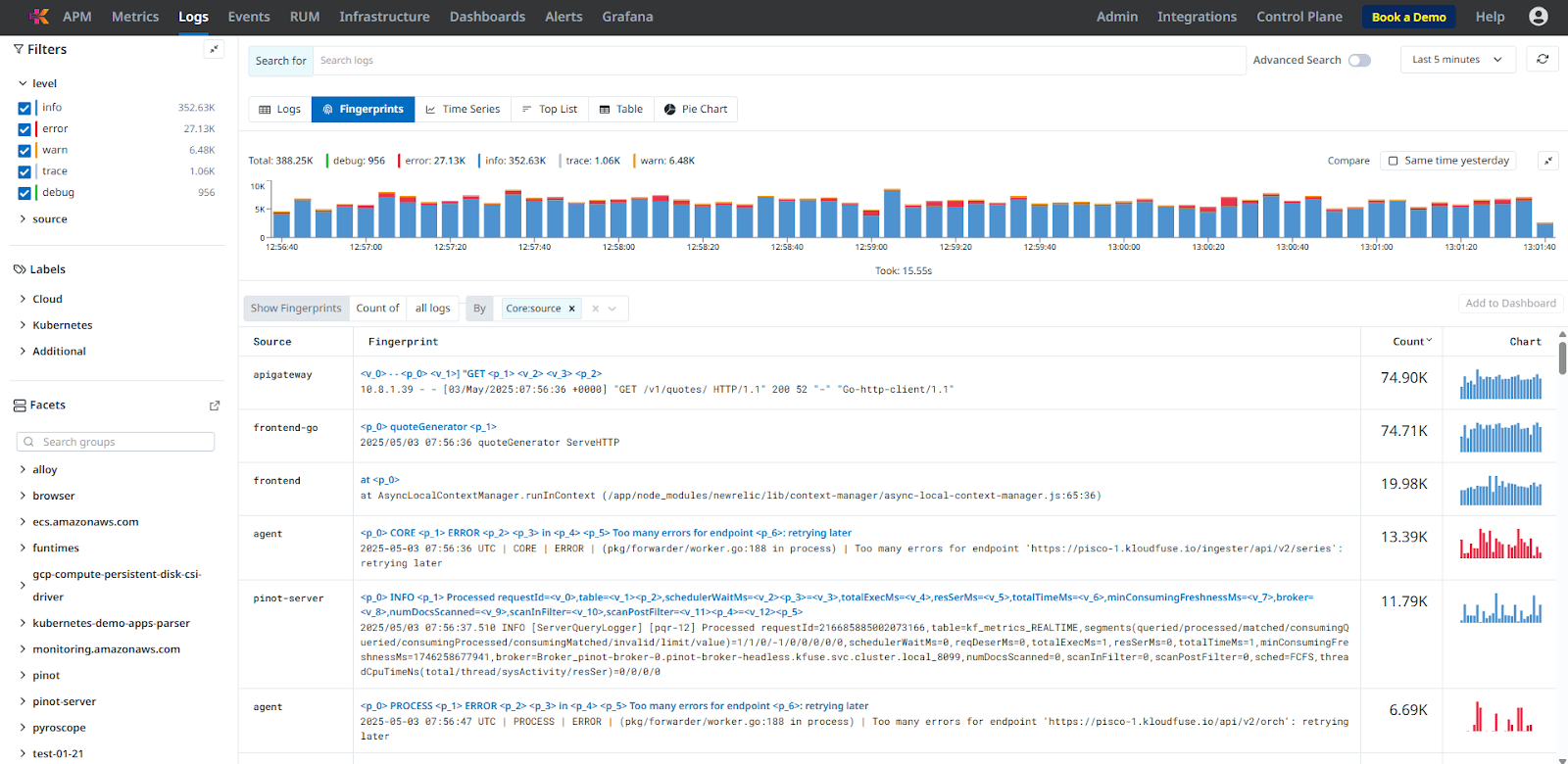This screenshot has height=764, width=1568.
Task: Clear all group-by selections
Action: coord(595,309)
